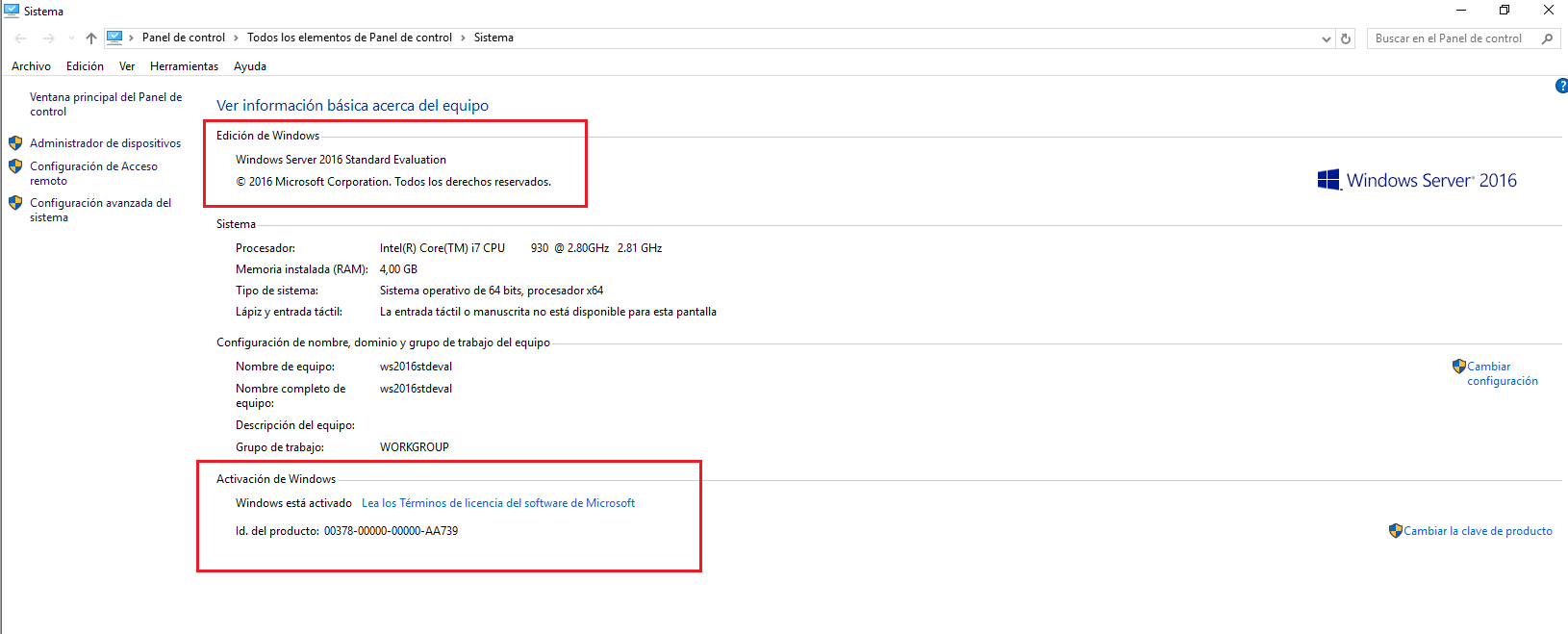Open the Edición menu
The image size is (1568, 634).
pos(85,66)
